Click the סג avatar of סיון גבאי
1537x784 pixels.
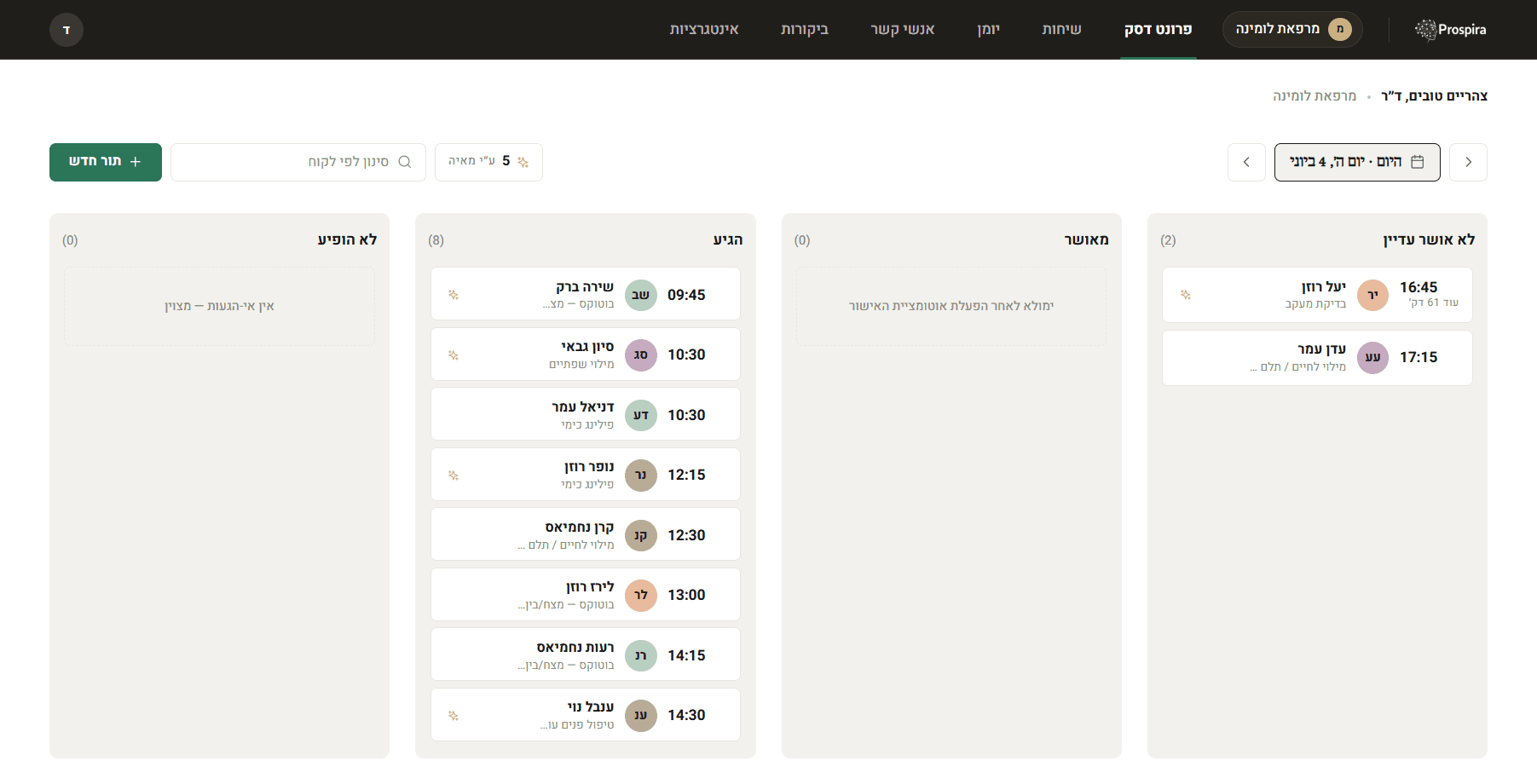641,355
